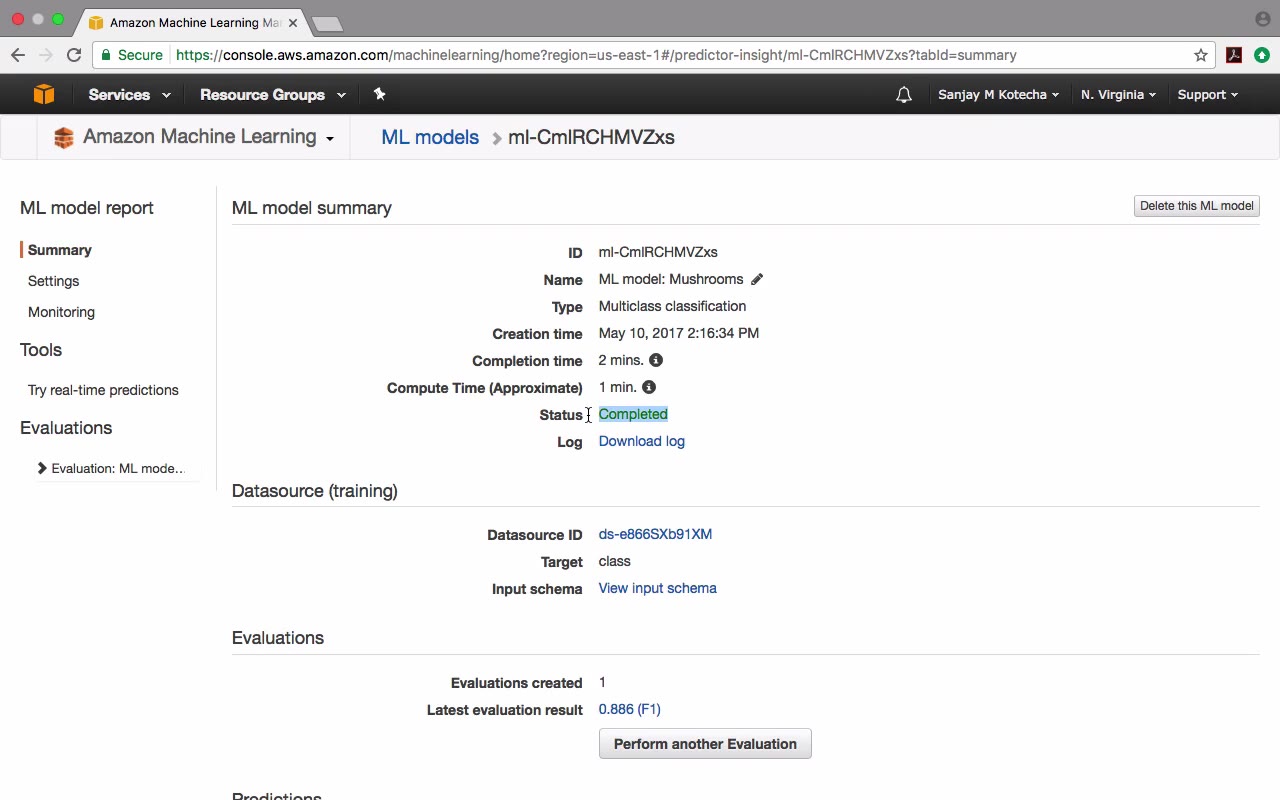Expand the Evaluation: ML model tree item
Viewport: 1280px width, 800px height.
point(42,468)
